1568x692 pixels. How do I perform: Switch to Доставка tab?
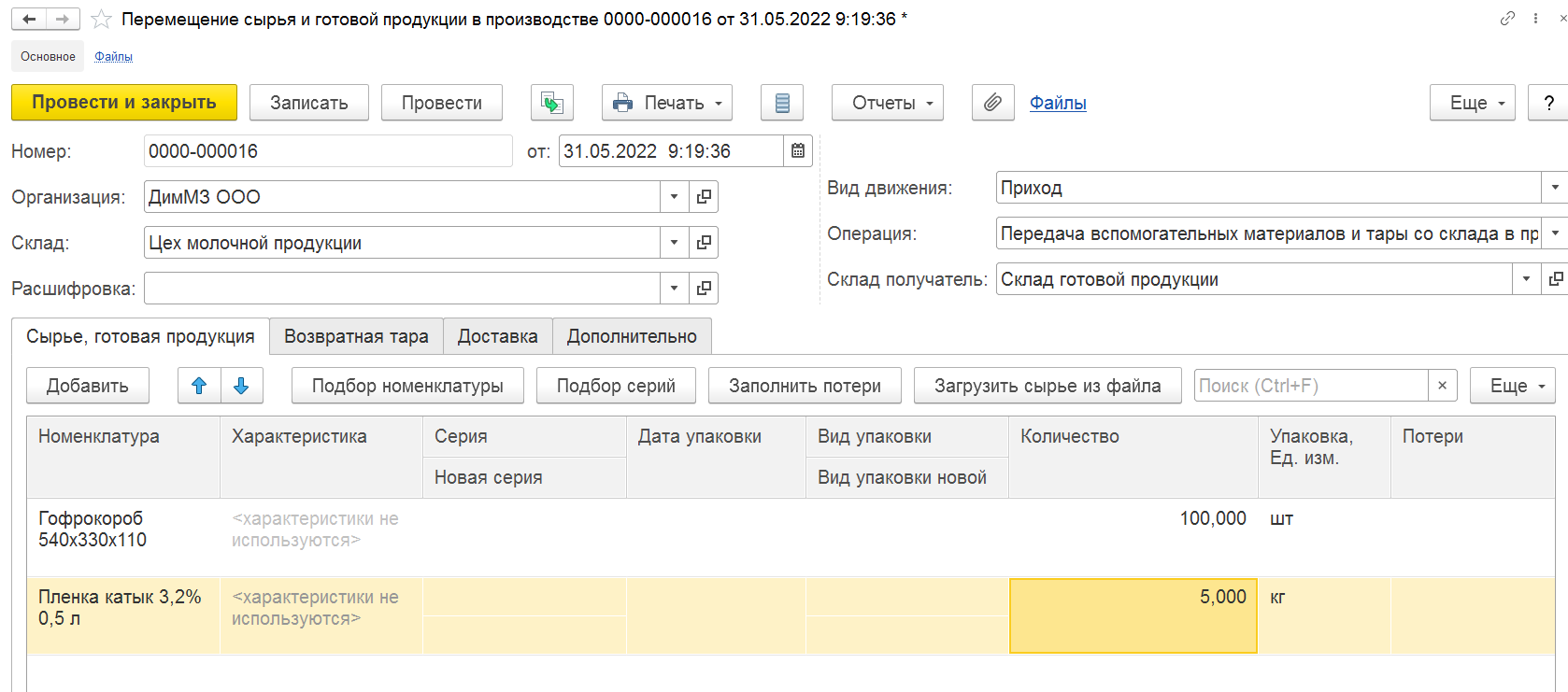pos(498,336)
